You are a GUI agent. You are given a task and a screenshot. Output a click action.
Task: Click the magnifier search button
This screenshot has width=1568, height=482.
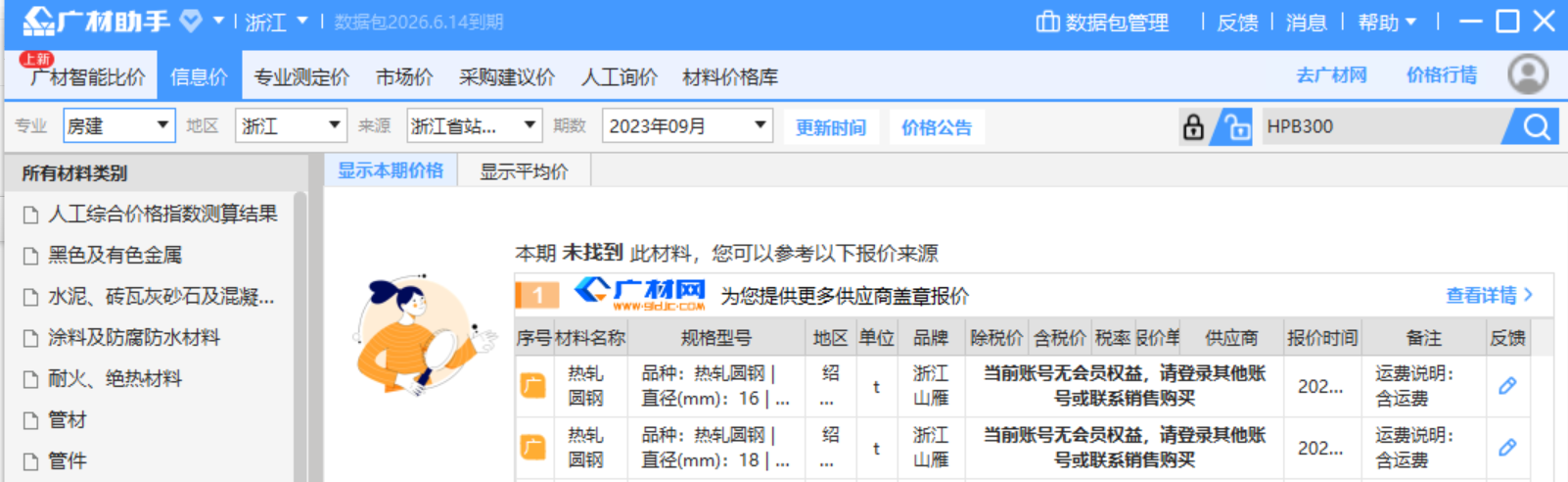point(1537,126)
